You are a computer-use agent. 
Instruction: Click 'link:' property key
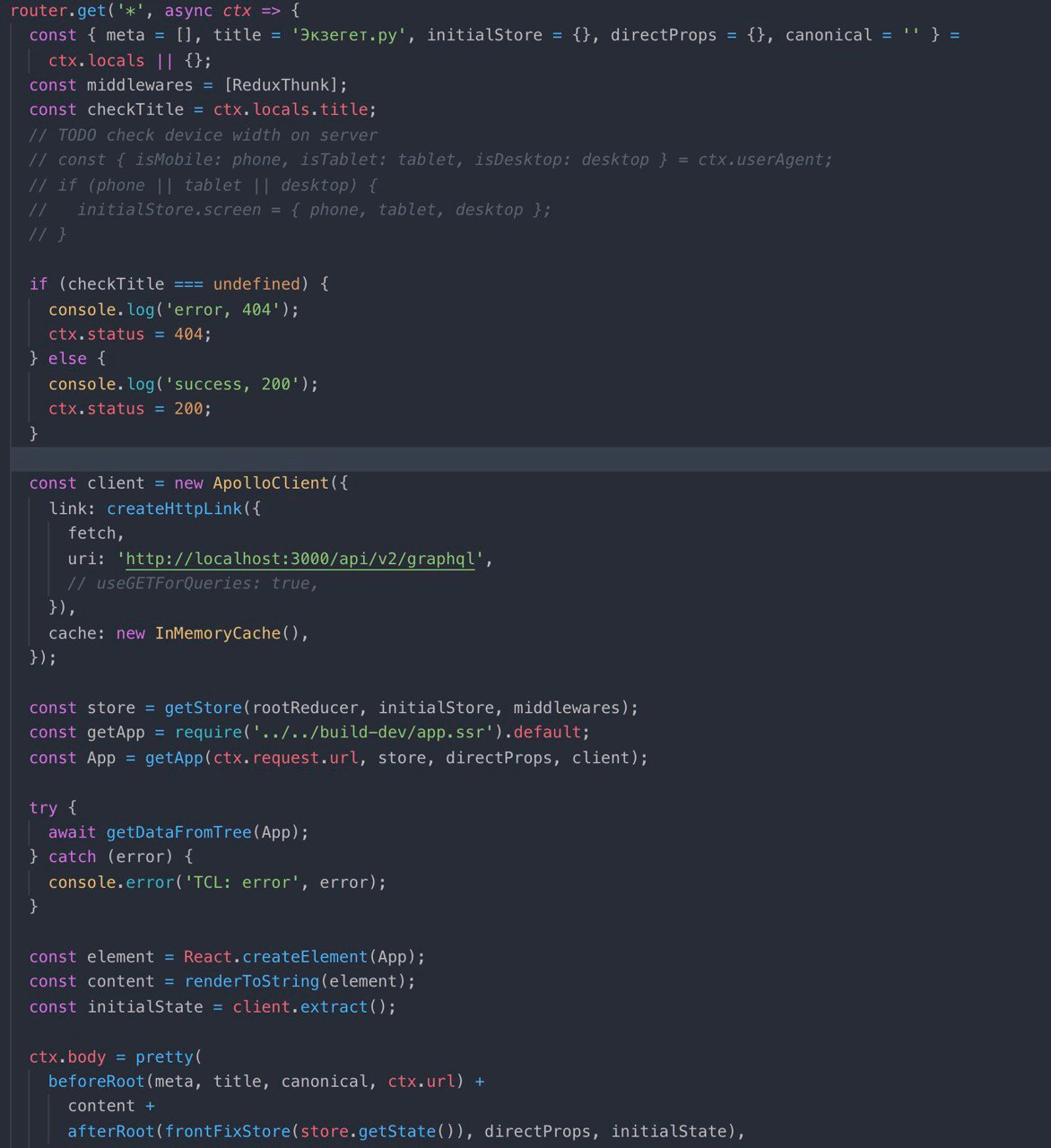[x=73, y=509]
